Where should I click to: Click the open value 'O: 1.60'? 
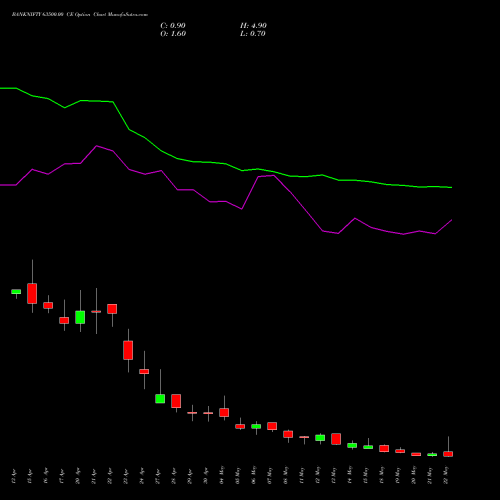pos(173,34)
